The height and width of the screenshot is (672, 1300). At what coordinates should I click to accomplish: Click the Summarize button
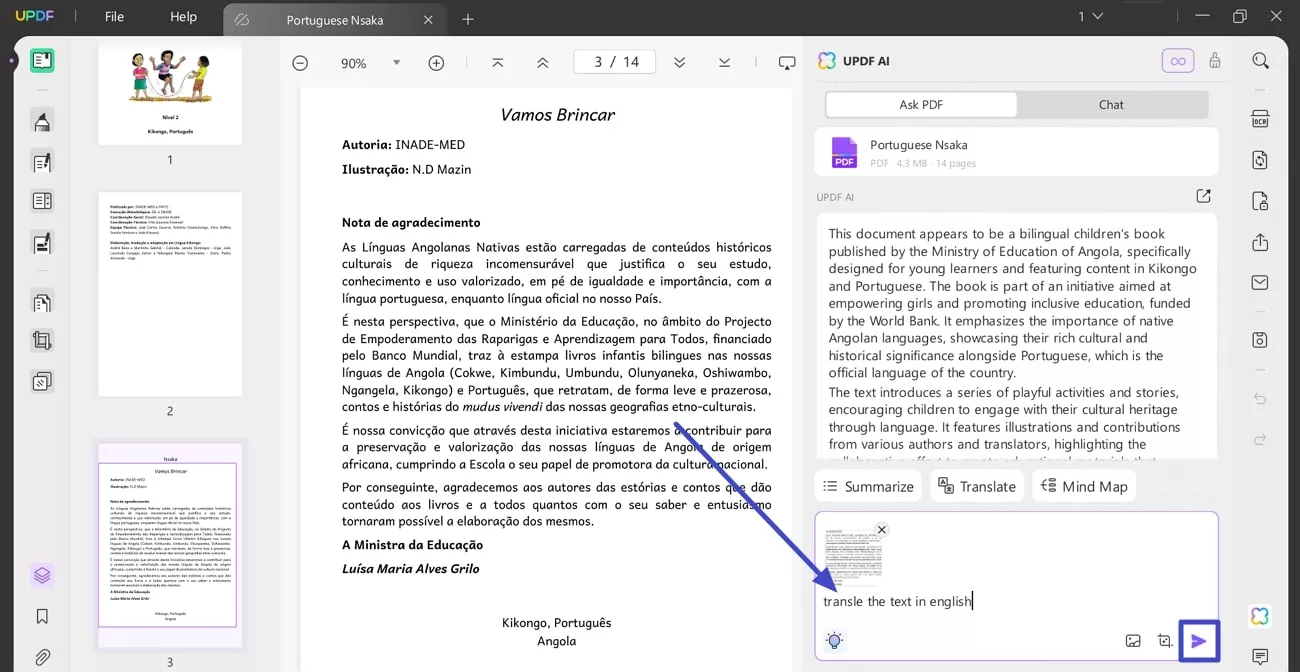coord(868,486)
